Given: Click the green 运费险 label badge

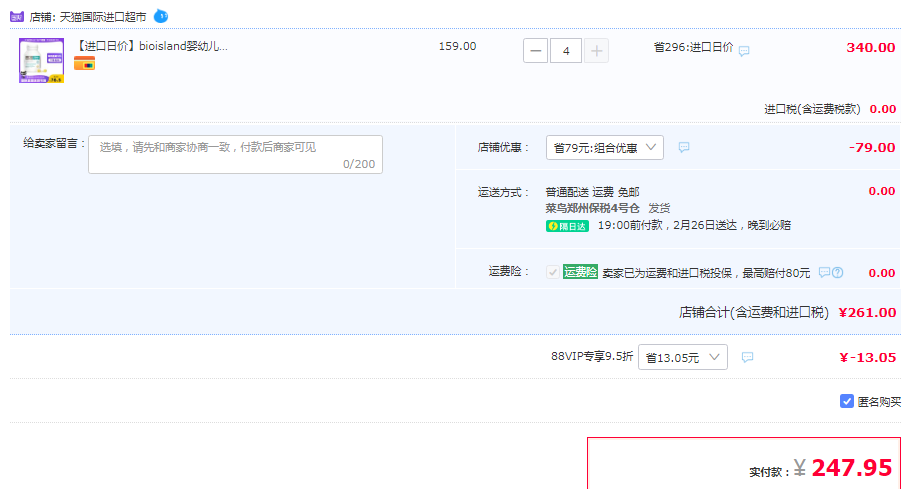Looking at the screenshot, I should pos(580,272).
